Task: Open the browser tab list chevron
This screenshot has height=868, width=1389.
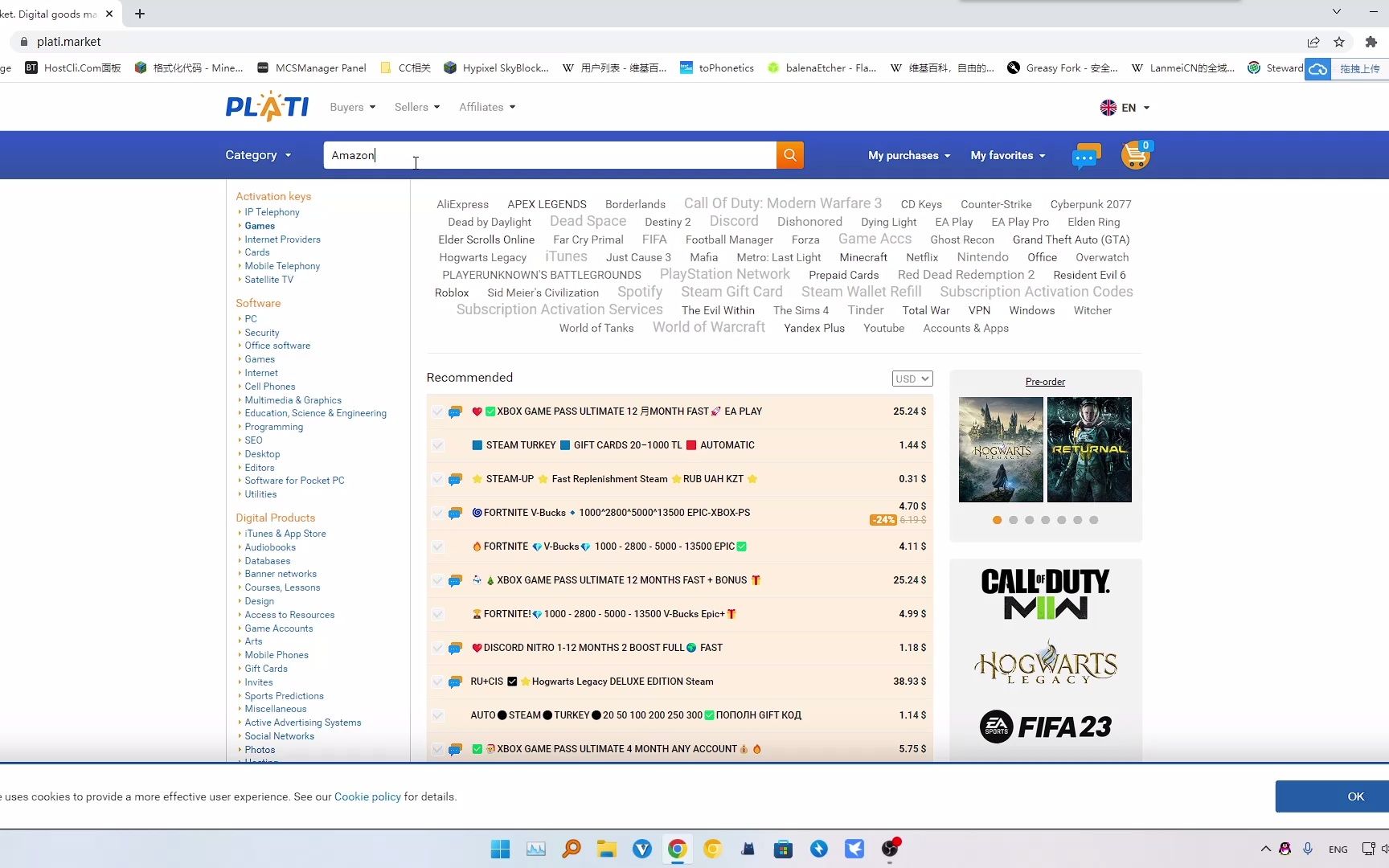Action: click(1336, 11)
